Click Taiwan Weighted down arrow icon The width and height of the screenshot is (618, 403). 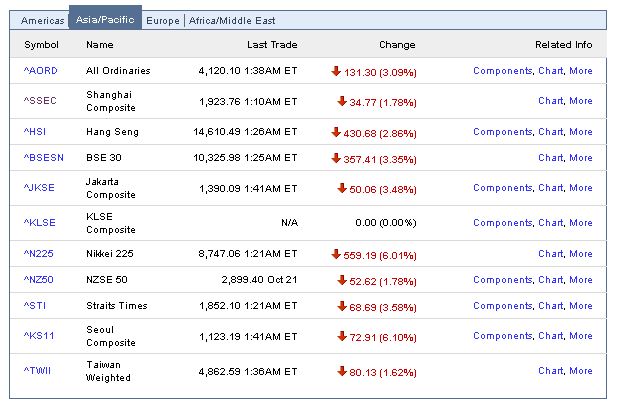pos(342,371)
